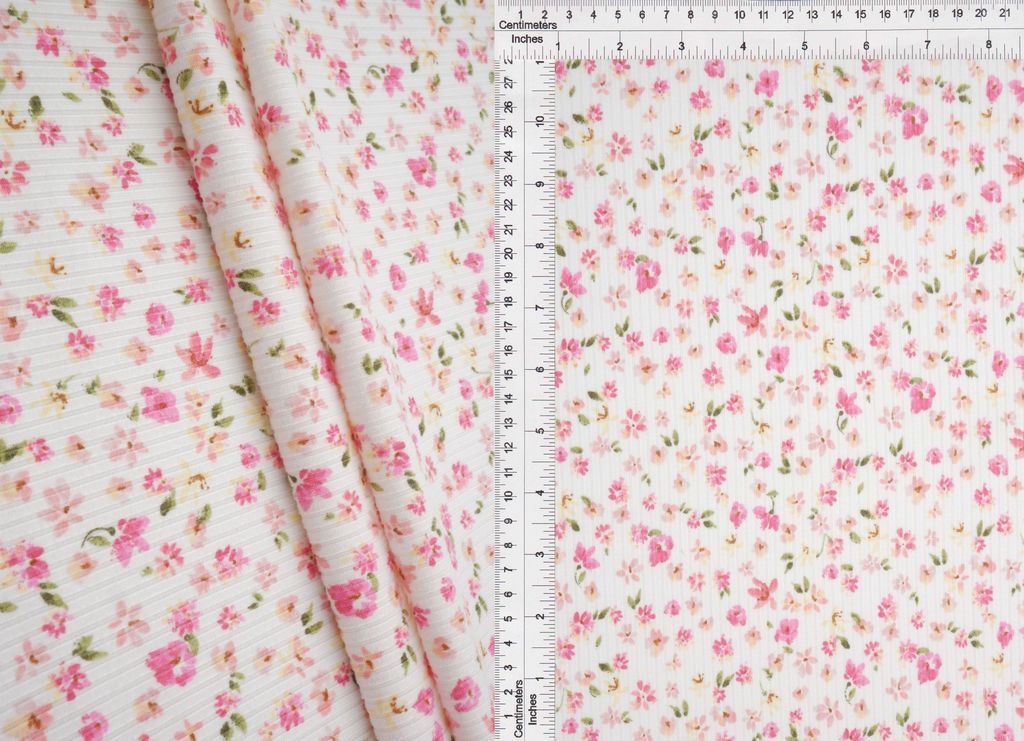The image size is (1024, 741).
Task: Select the draped folded fabric photo
Action: [x=247, y=370]
